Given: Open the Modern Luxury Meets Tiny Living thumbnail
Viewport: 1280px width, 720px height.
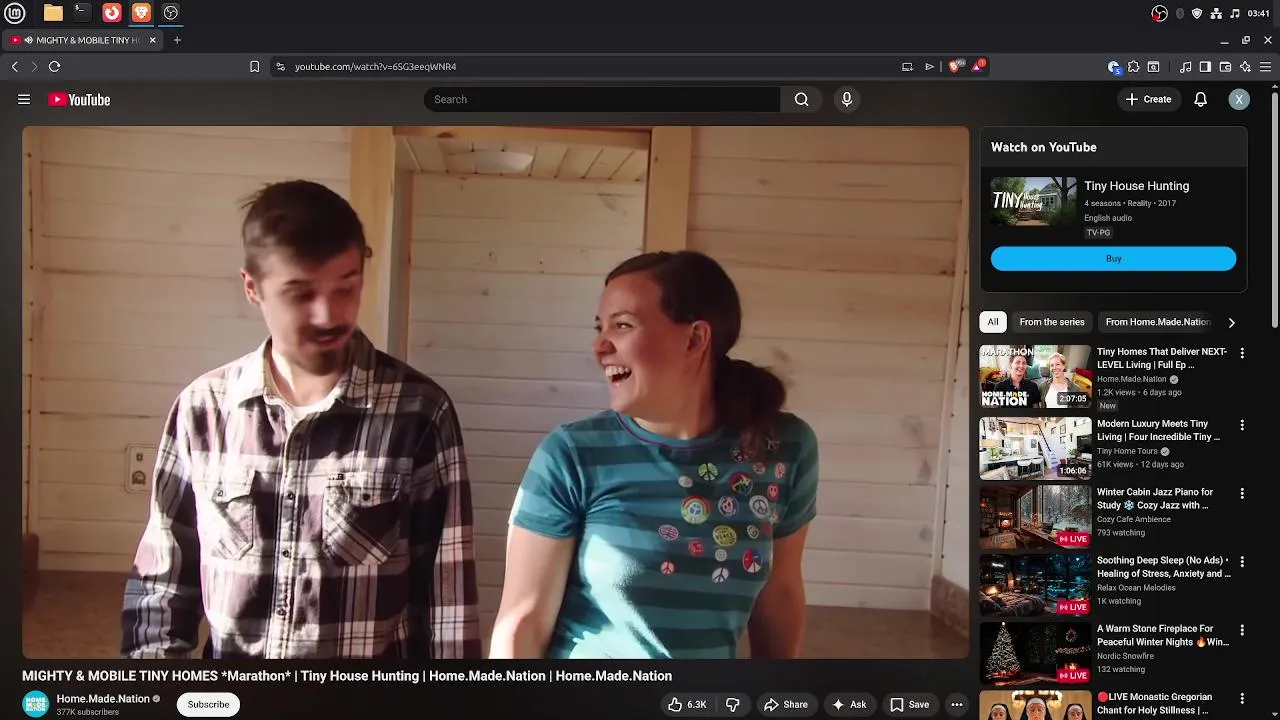Looking at the screenshot, I should (1035, 448).
